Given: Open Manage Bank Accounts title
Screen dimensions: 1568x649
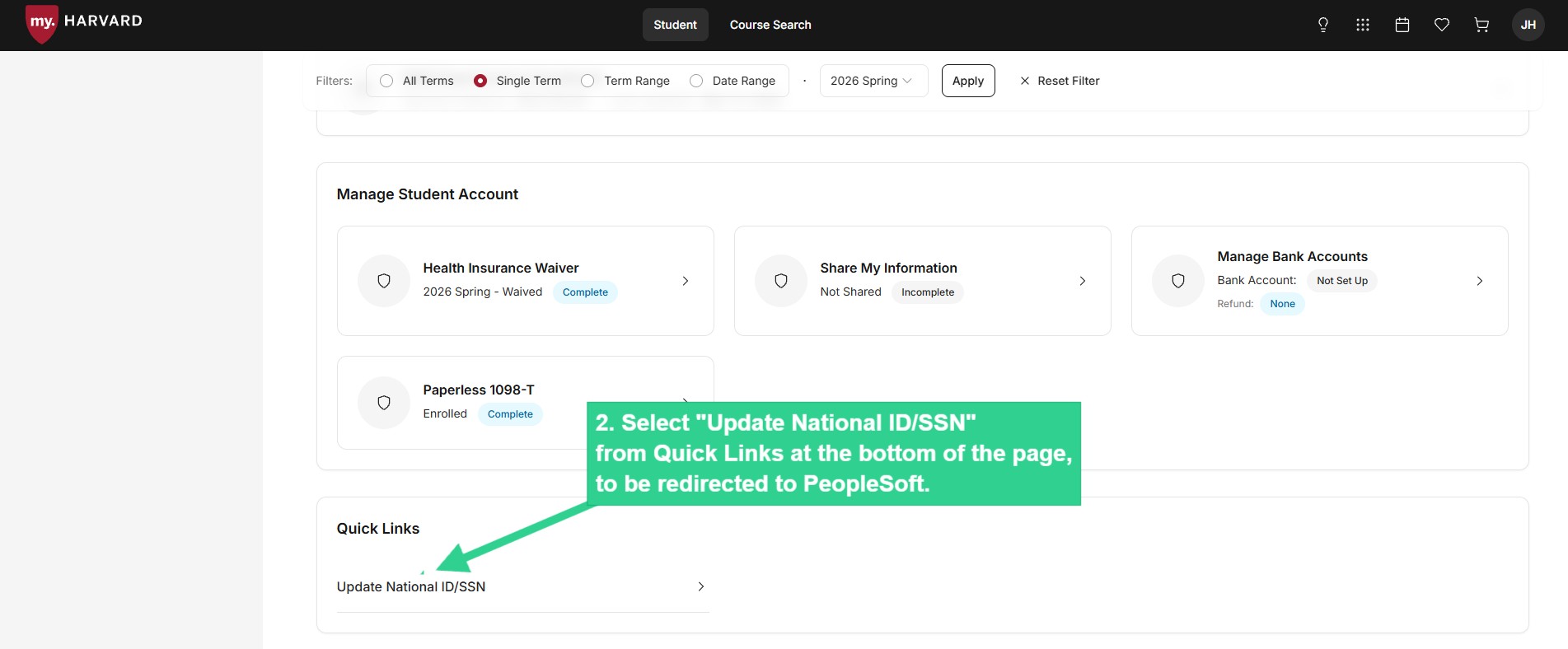Looking at the screenshot, I should [x=1292, y=256].
